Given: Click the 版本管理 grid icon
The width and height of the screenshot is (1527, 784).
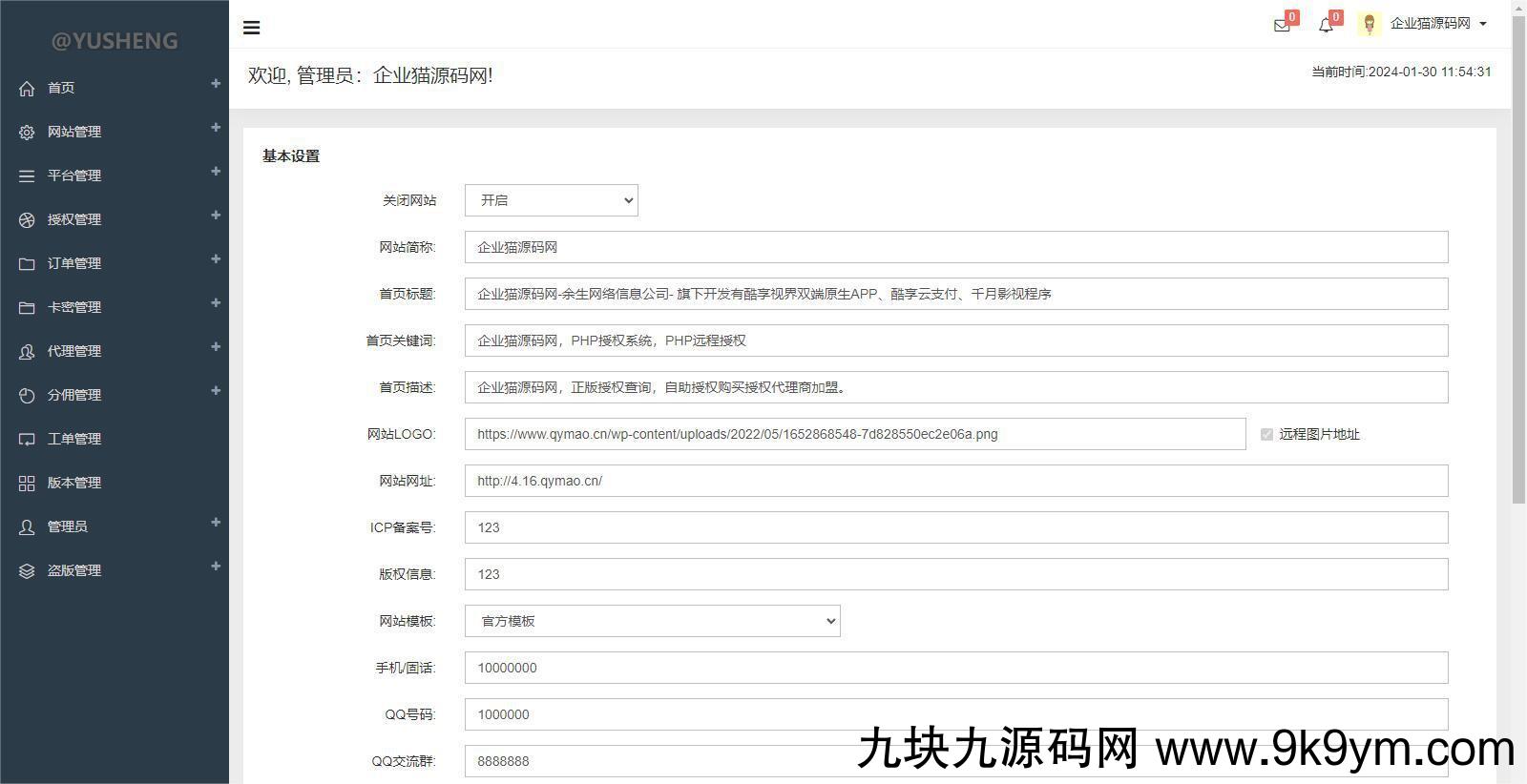Looking at the screenshot, I should 27,483.
